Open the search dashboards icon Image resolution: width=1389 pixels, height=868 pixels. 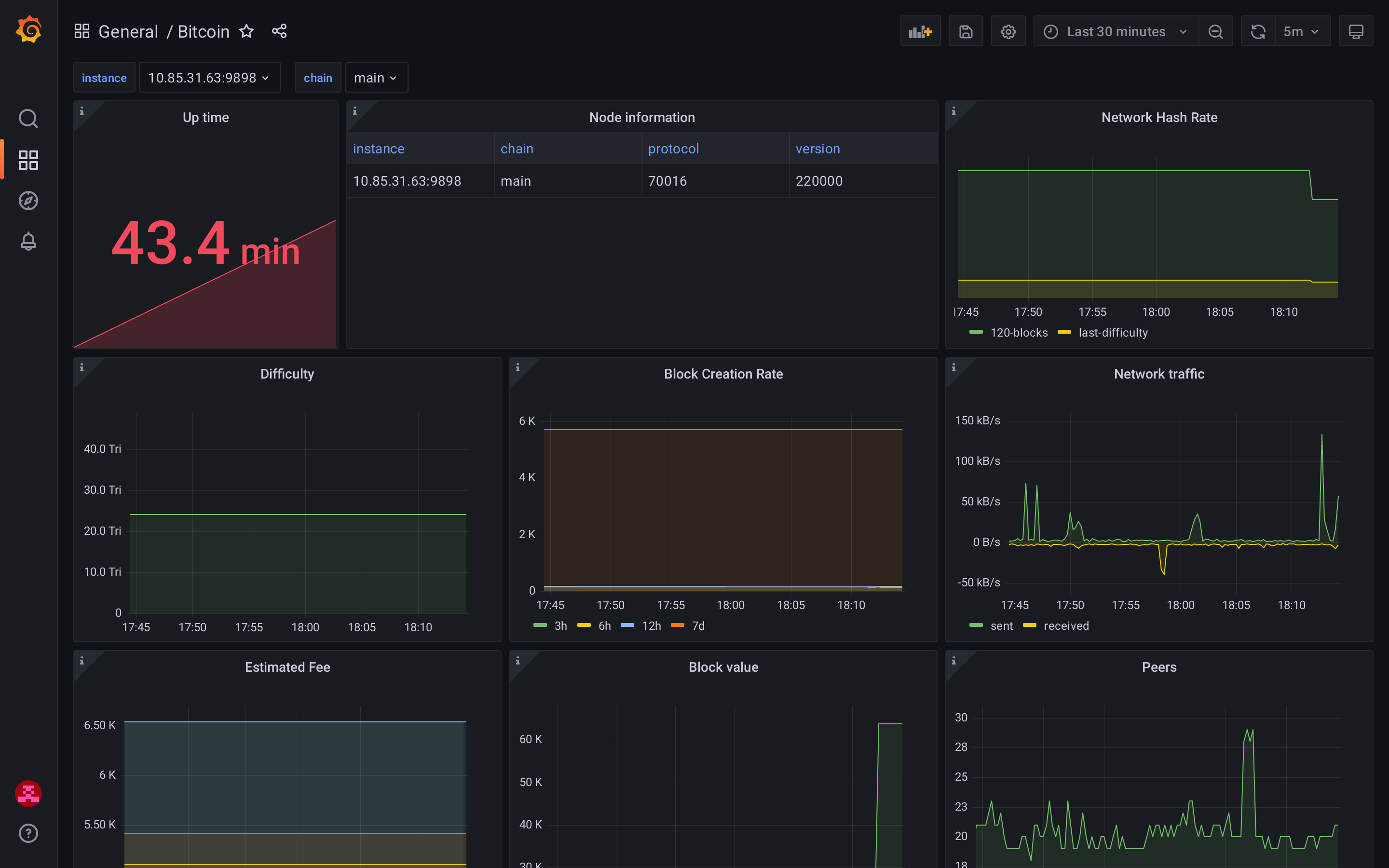point(28,119)
